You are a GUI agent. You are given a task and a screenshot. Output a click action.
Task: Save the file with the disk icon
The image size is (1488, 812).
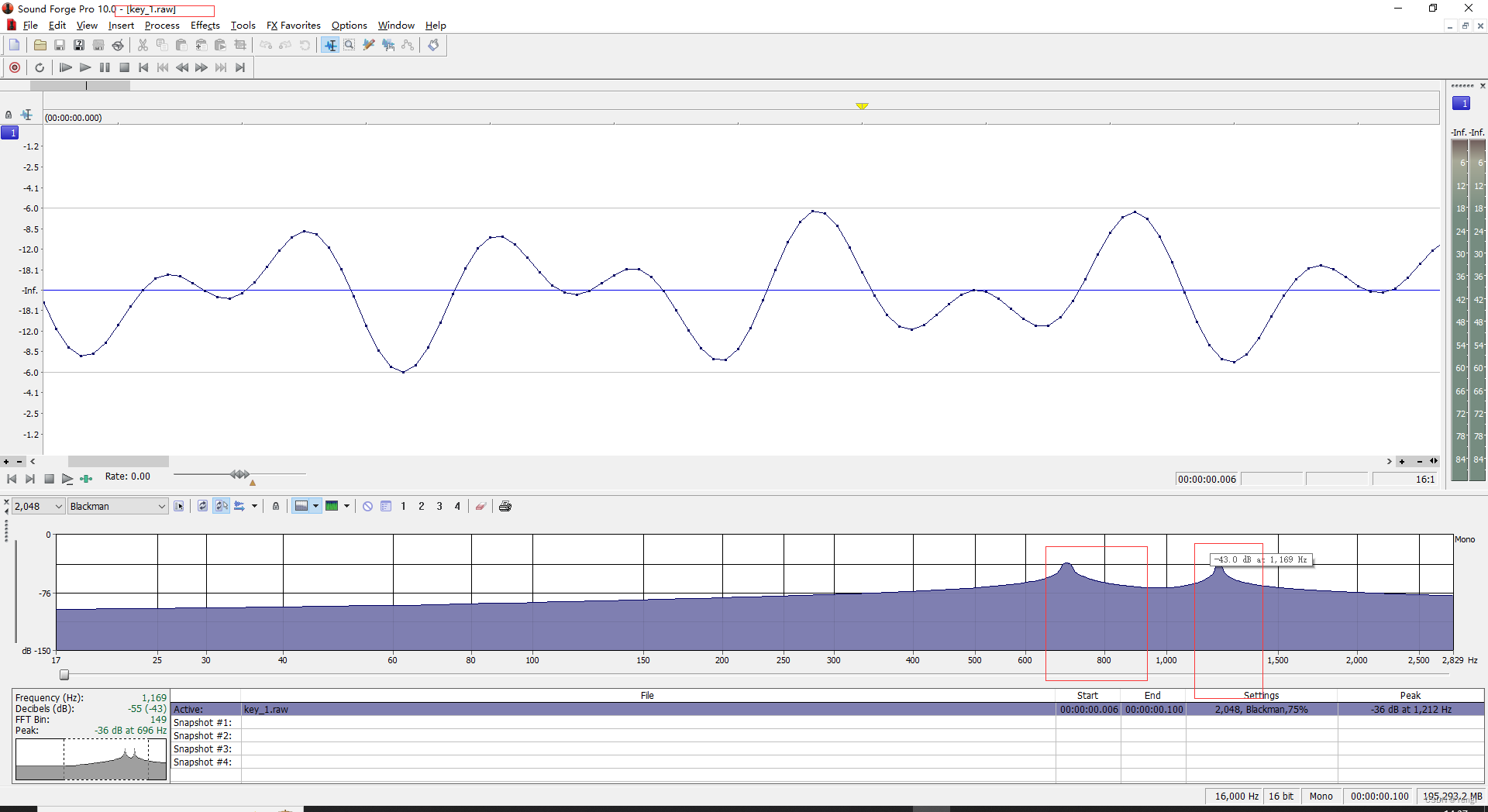(60, 45)
